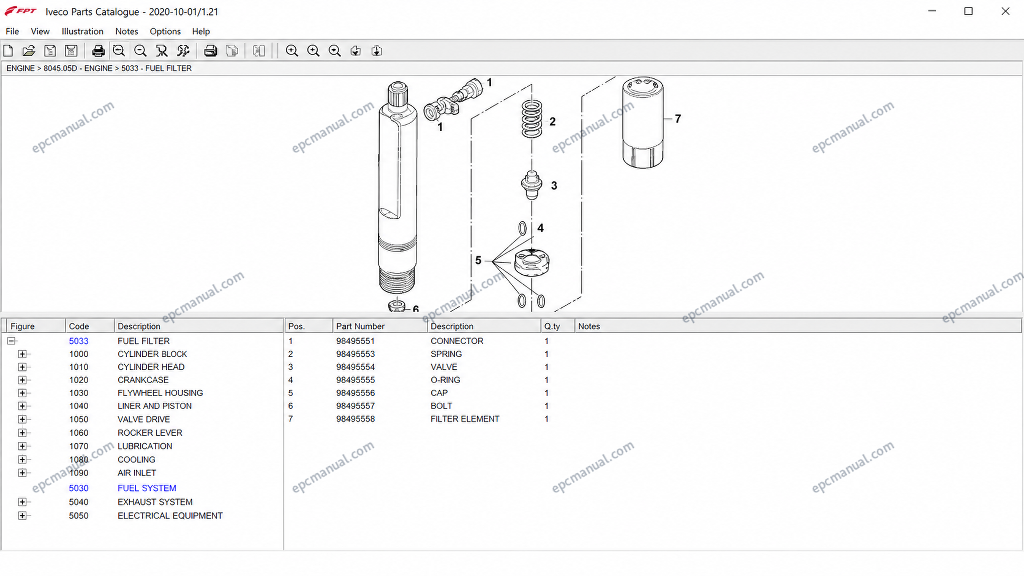1024x576 pixels.
Task: Click the magnifier icon with the tools symbol
Action: (184, 51)
